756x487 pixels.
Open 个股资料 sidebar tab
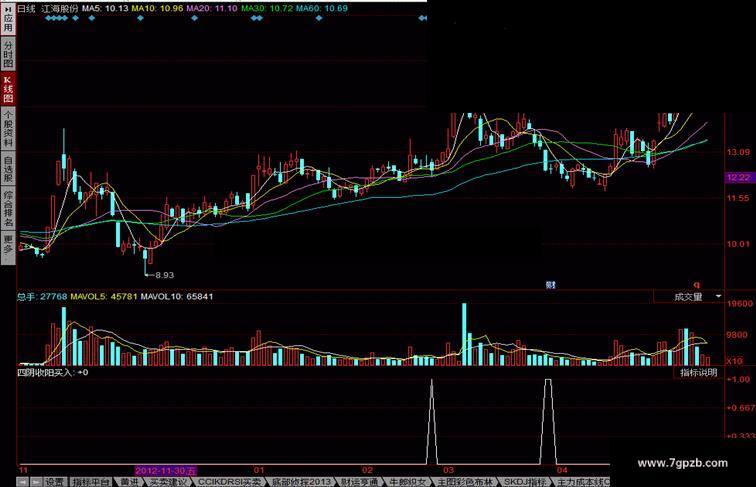[x=8, y=128]
